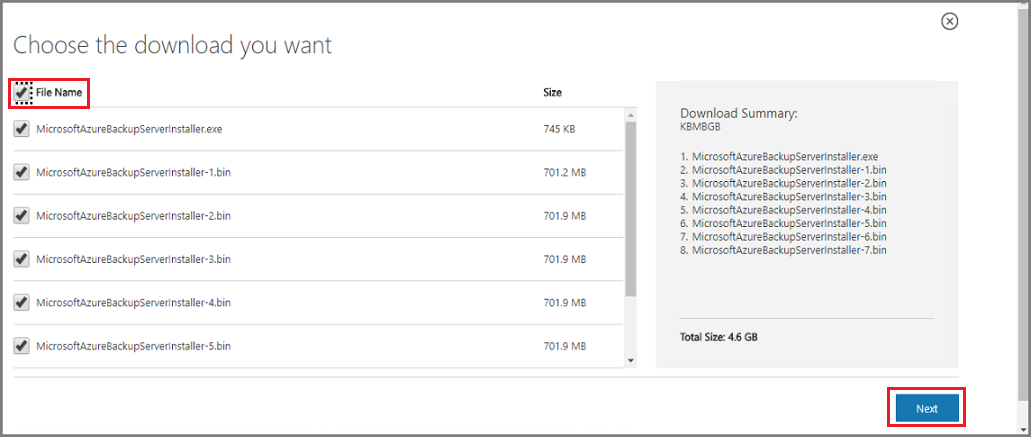Click the KBMBGB text under Download Summary
The width and height of the screenshot is (1031, 437).
tap(700, 127)
